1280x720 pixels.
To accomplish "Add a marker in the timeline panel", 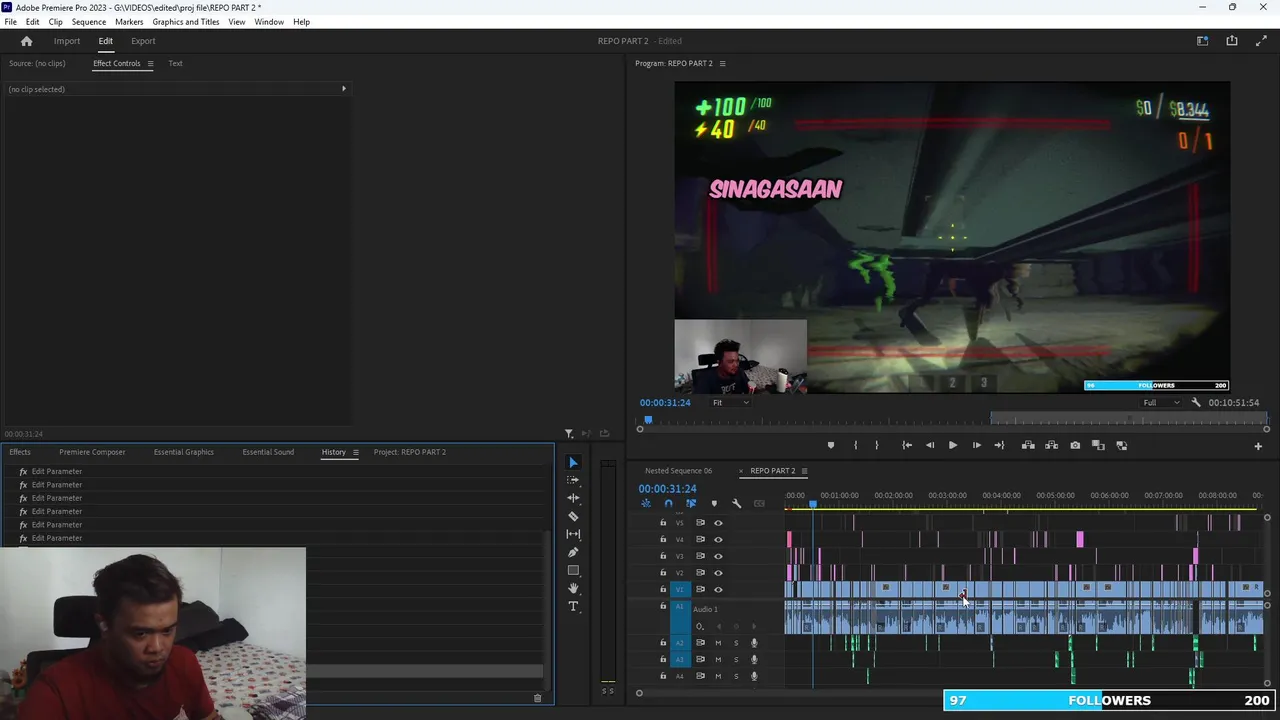I will point(713,503).
